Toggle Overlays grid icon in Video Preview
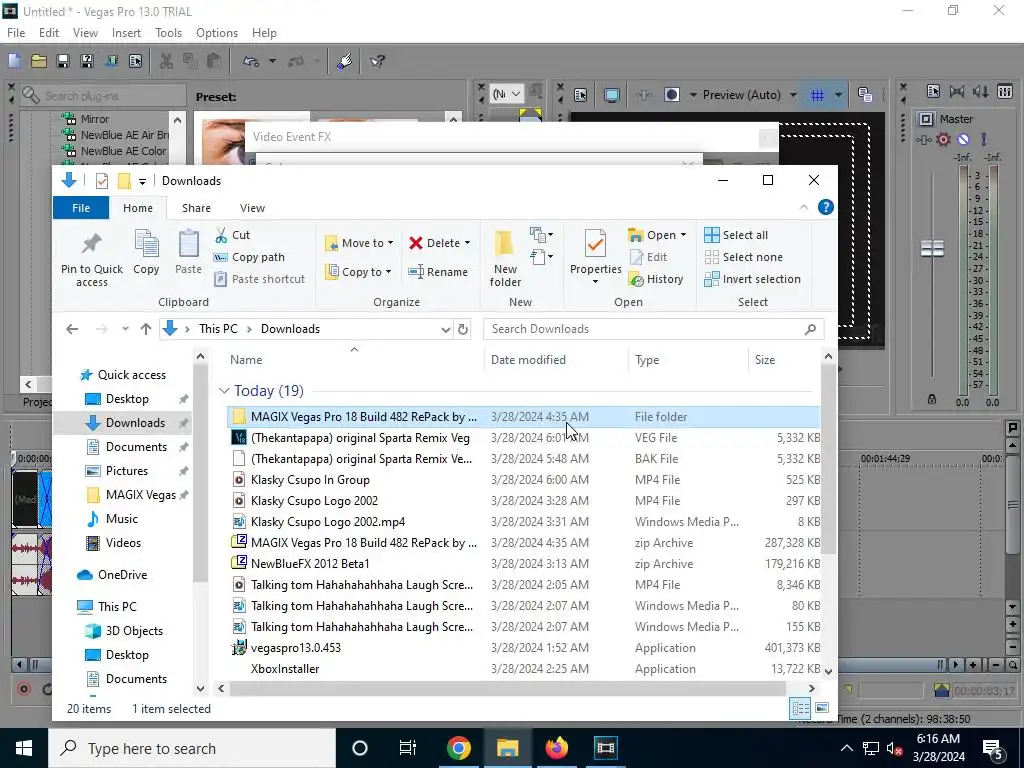The width and height of the screenshot is (1024, 768). click(817, 95)
